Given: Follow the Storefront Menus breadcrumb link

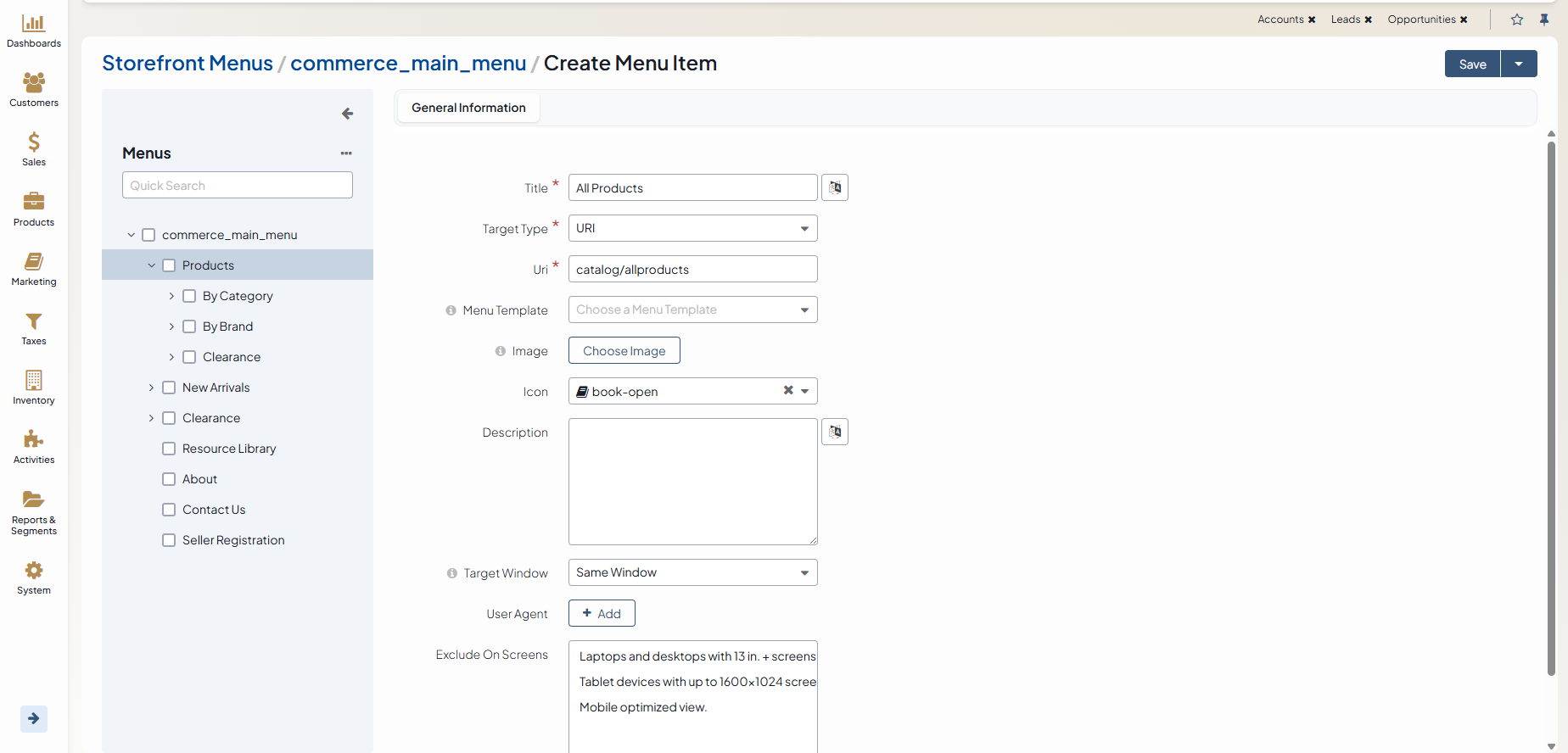Looking at the screenshot, I should point(188,64).
